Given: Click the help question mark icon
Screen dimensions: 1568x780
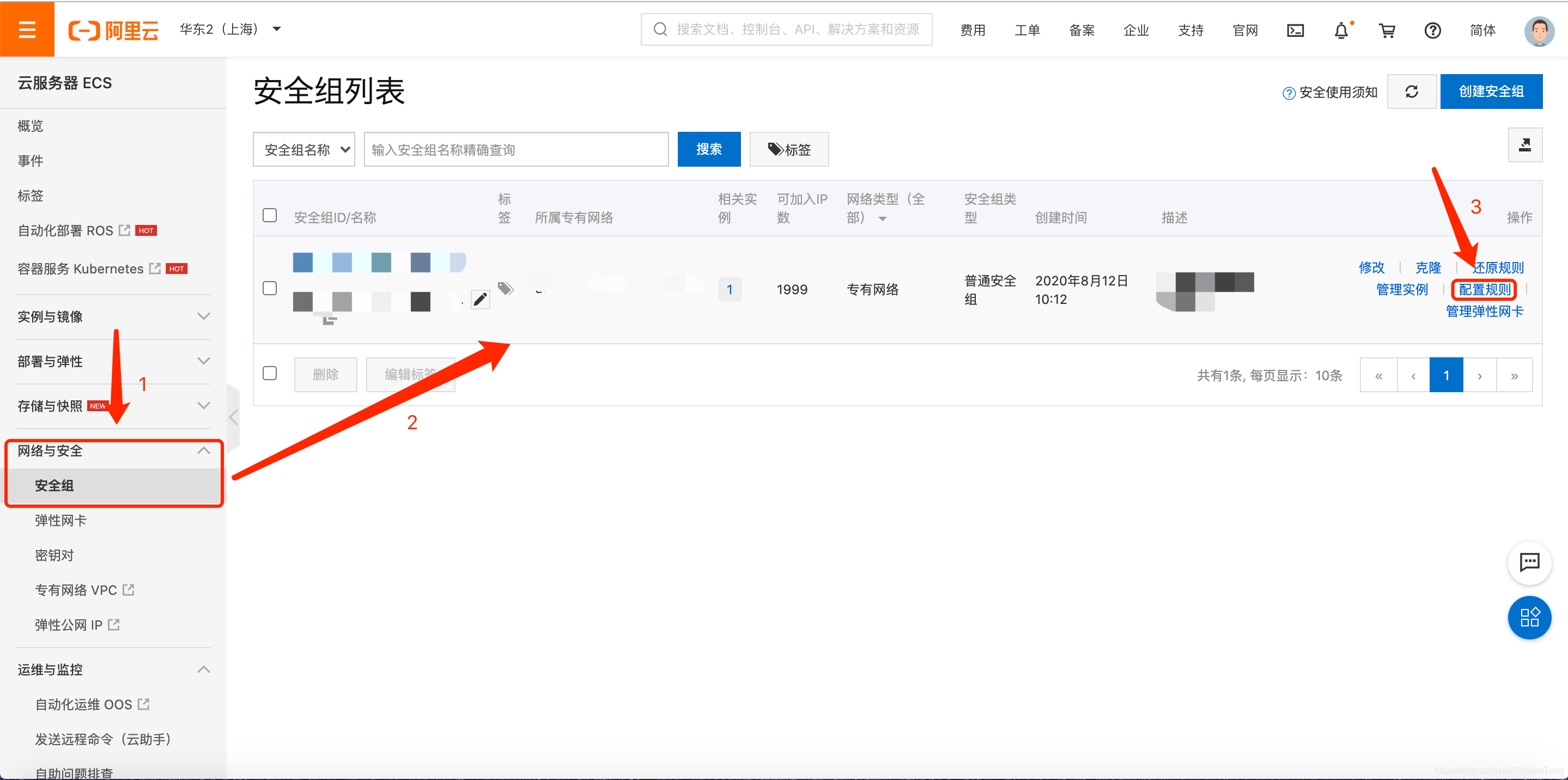Looking at the screenshot, I should 1432,31.
